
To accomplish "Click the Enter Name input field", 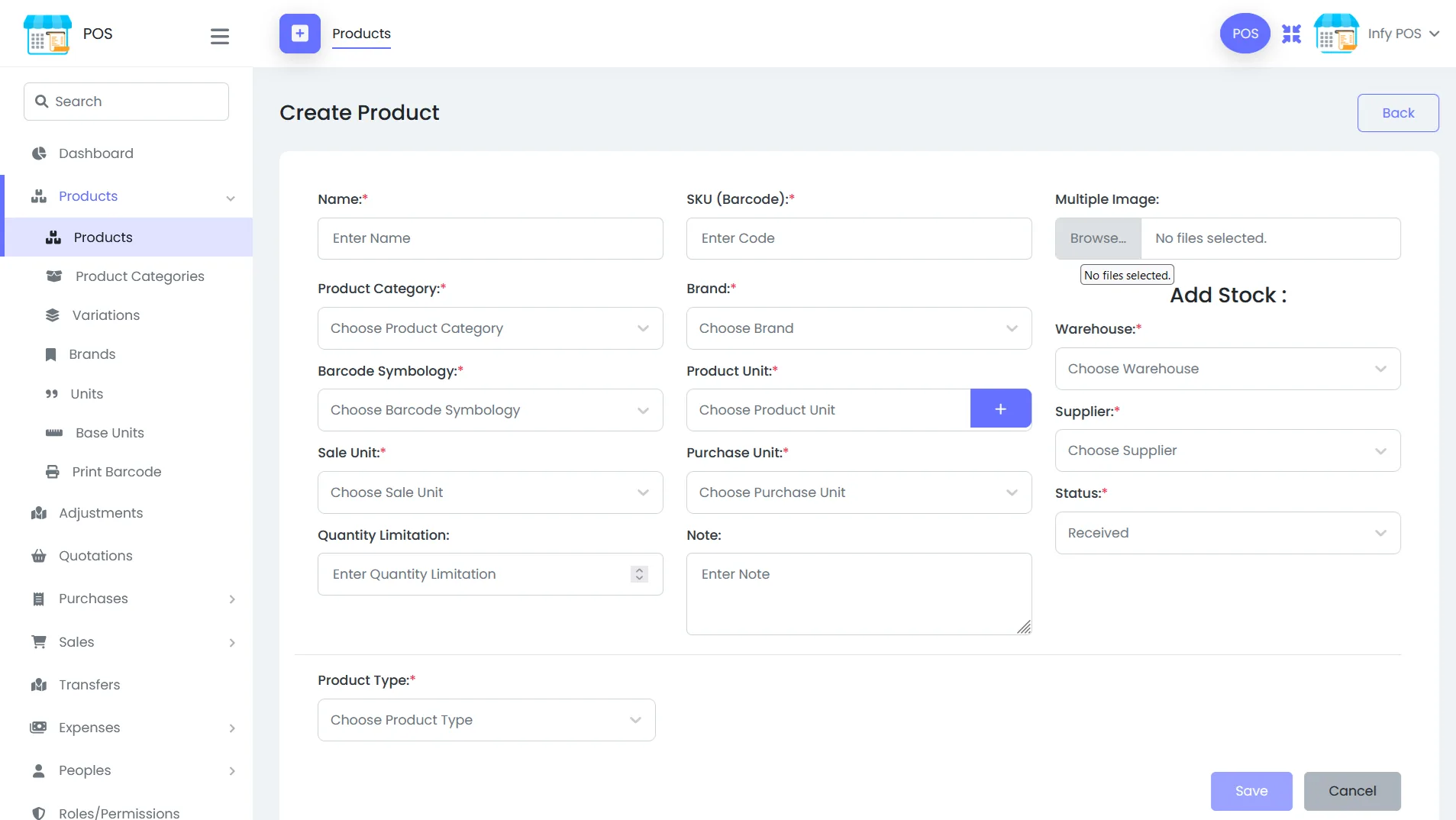I will pos(489,238).
